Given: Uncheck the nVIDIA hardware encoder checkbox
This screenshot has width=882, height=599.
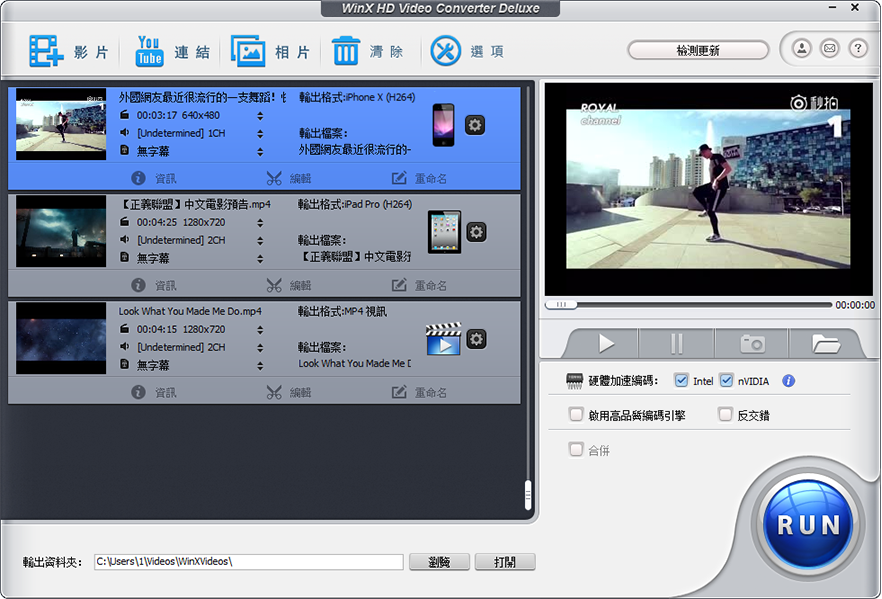Looking at the screenshot, I should (x=726, y=381).
